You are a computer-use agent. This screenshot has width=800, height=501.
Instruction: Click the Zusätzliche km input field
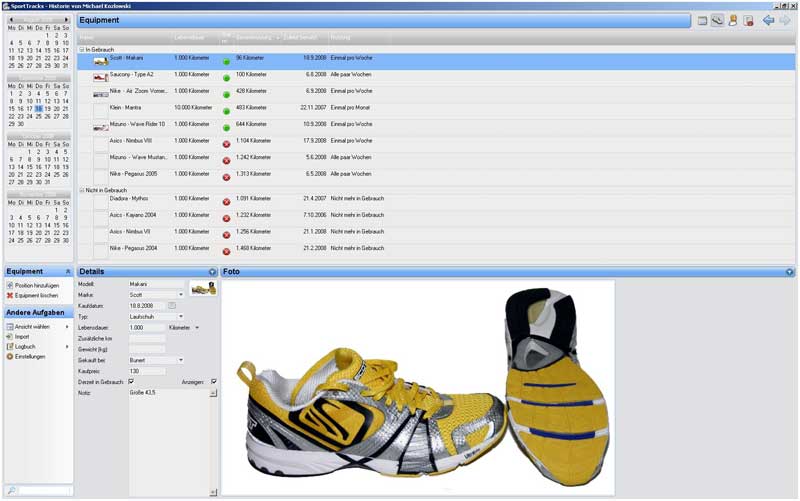pyautogui.click(x=147, y=338)
